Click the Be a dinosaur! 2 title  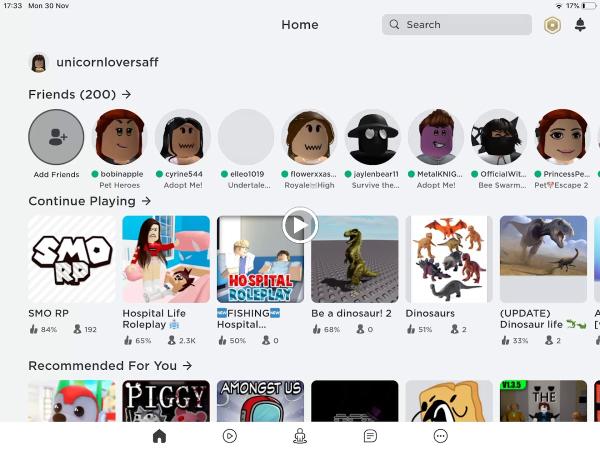(x=351, y=313)
